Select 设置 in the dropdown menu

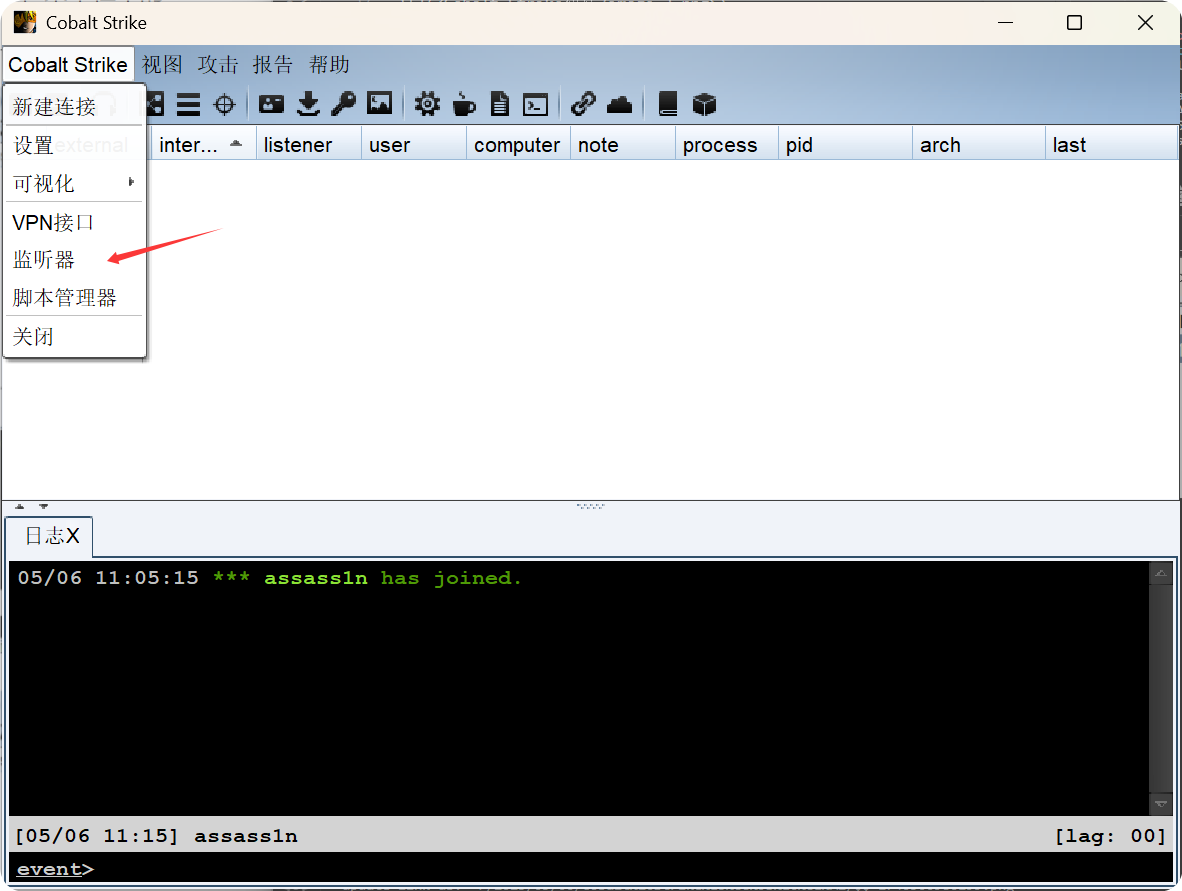[x=75, y=145]
